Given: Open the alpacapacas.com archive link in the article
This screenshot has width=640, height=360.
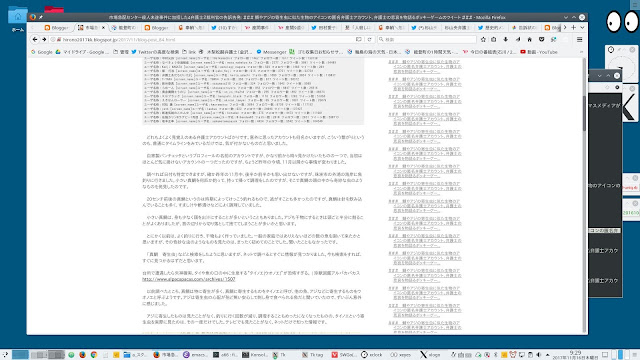Looking at the screenshot, I should [189, 279].
